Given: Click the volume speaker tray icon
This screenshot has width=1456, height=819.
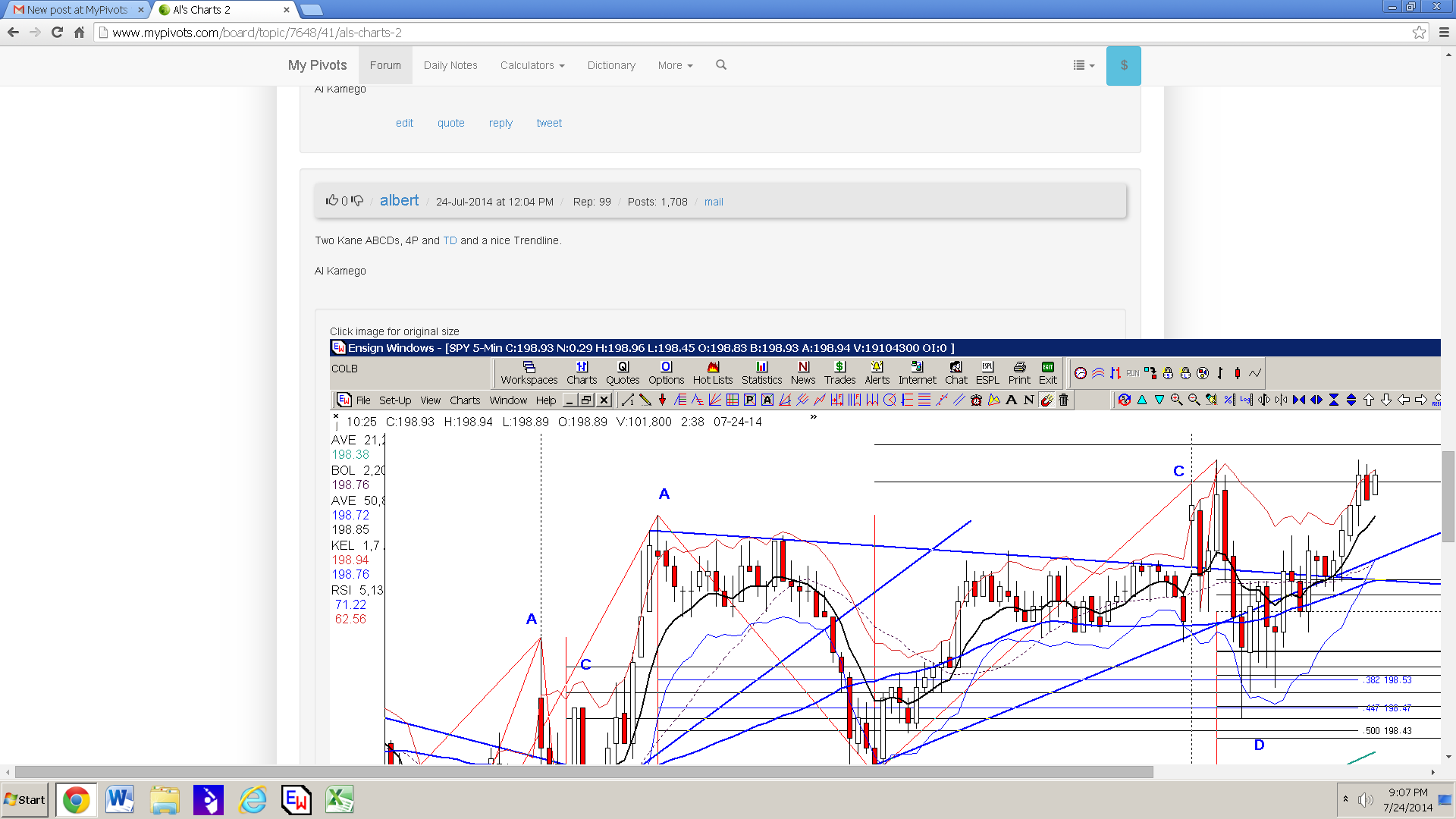Looking at the screenshot, I should tap(1365, 799).
